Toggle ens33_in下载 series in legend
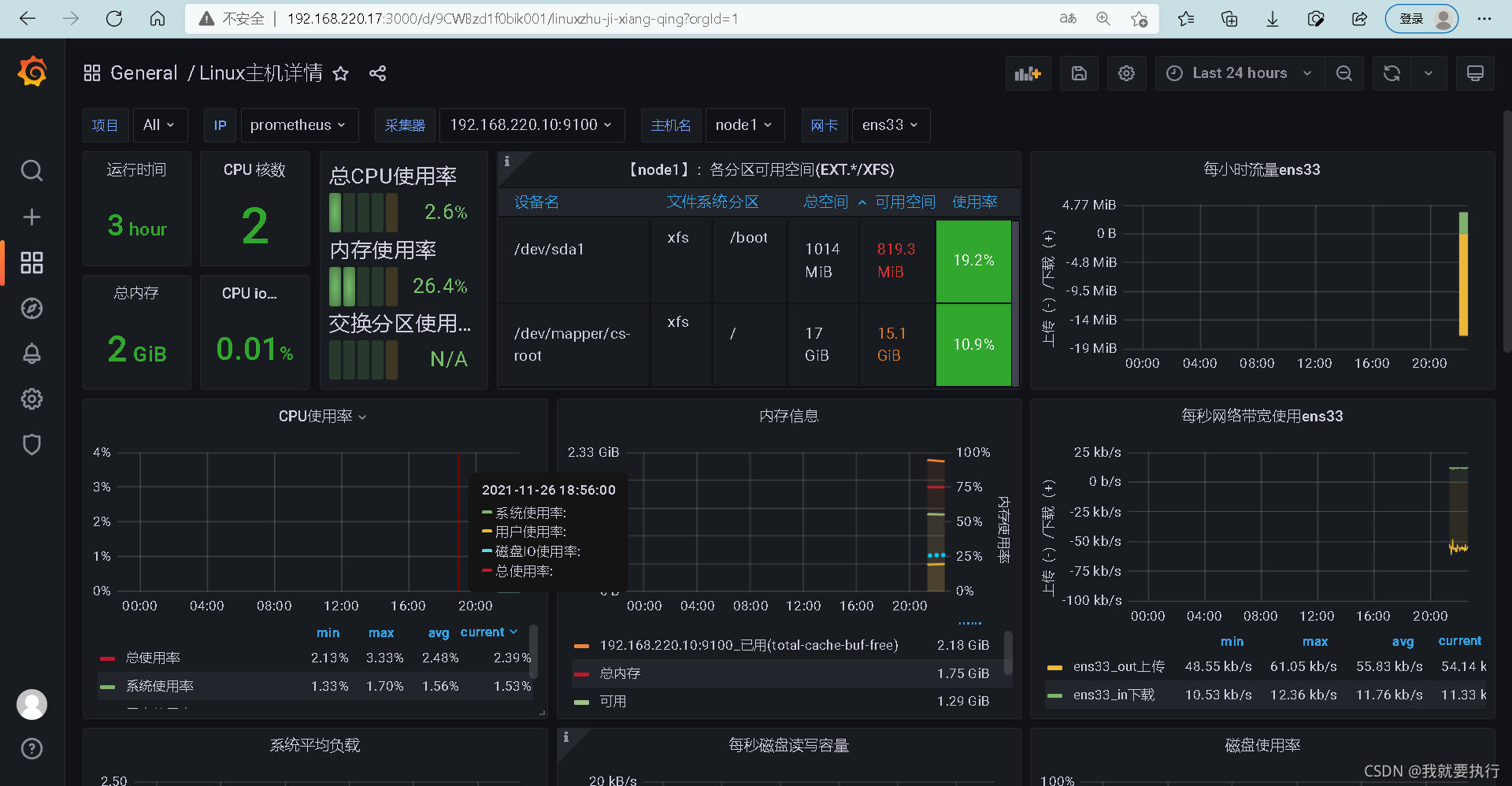The width and height of the screenshot is (1512, 786). point(1114,695)
